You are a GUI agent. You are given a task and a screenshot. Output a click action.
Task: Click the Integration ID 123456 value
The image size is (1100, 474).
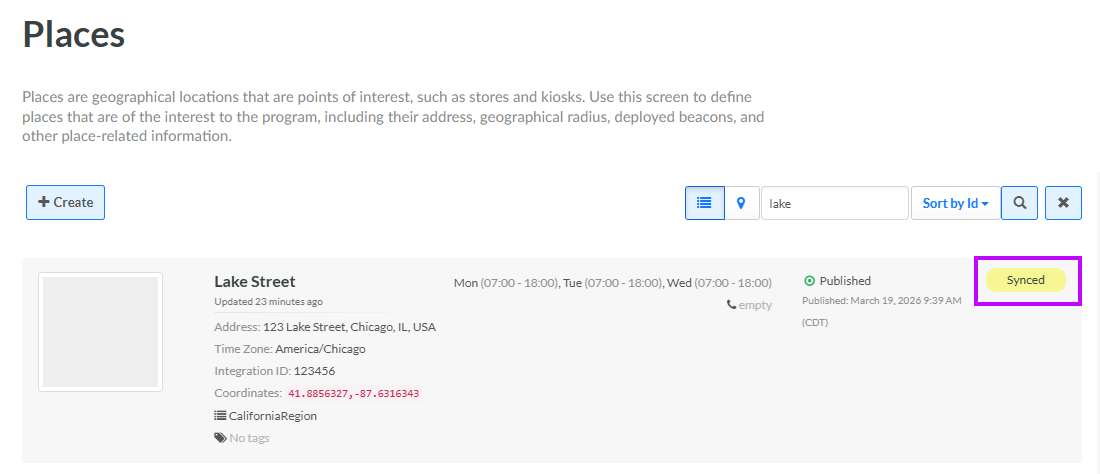pyautogui.click(x=314, y=371)
